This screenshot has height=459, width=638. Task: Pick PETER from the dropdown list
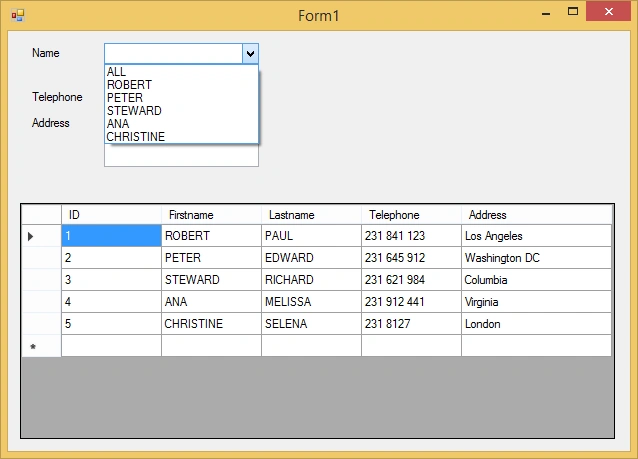tap(181, 98)
